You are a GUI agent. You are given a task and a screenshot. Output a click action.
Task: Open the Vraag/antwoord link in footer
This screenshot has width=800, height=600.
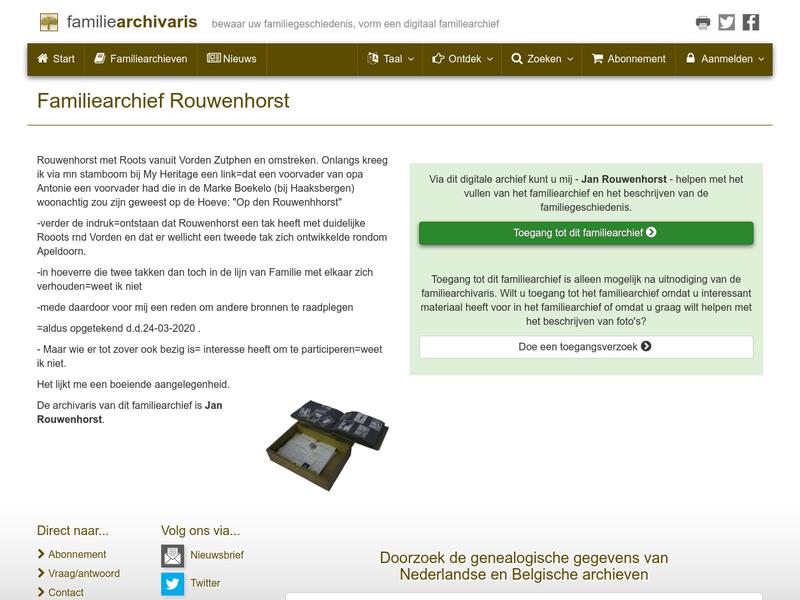click(83, 574)
